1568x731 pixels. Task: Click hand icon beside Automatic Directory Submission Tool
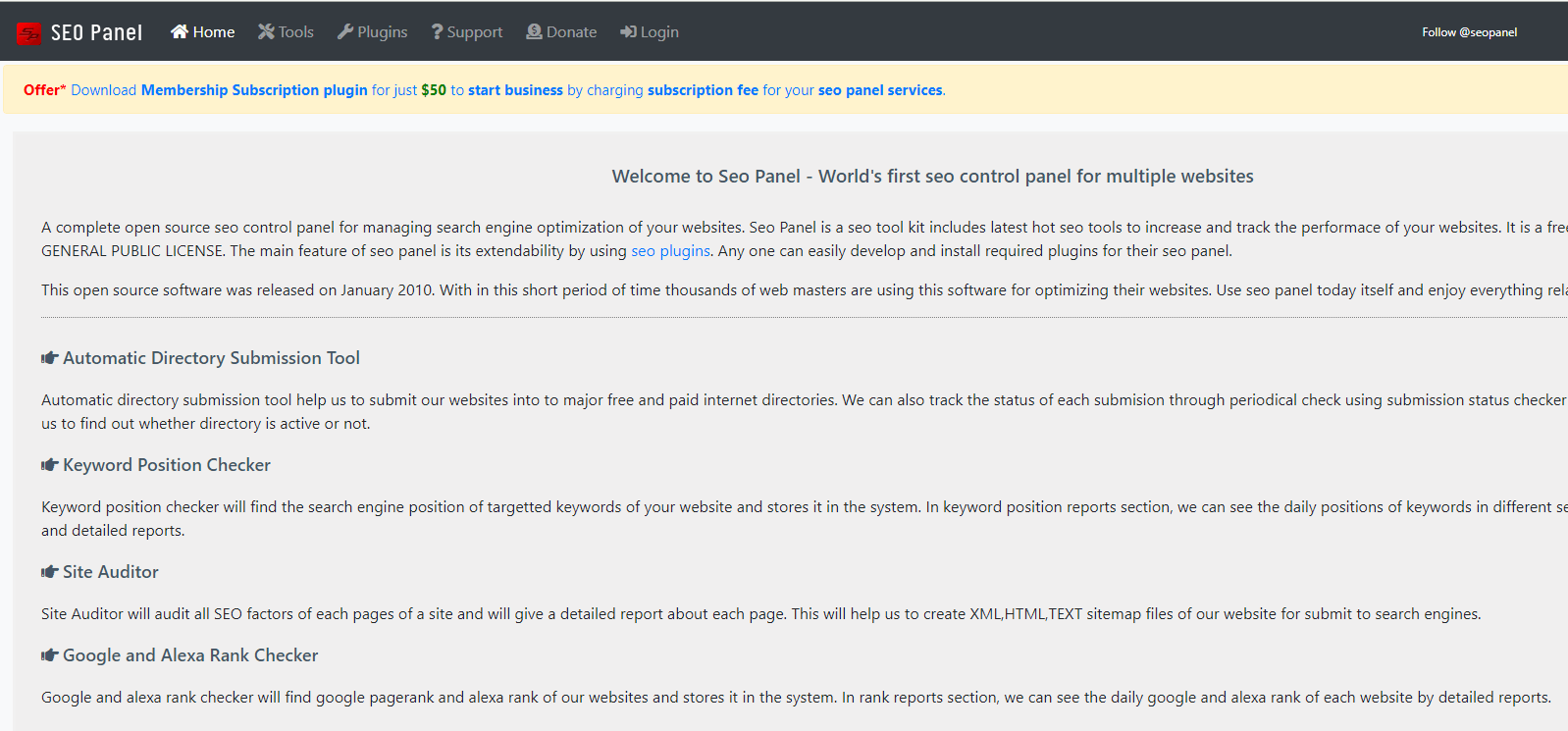click(x=49, y=358)
